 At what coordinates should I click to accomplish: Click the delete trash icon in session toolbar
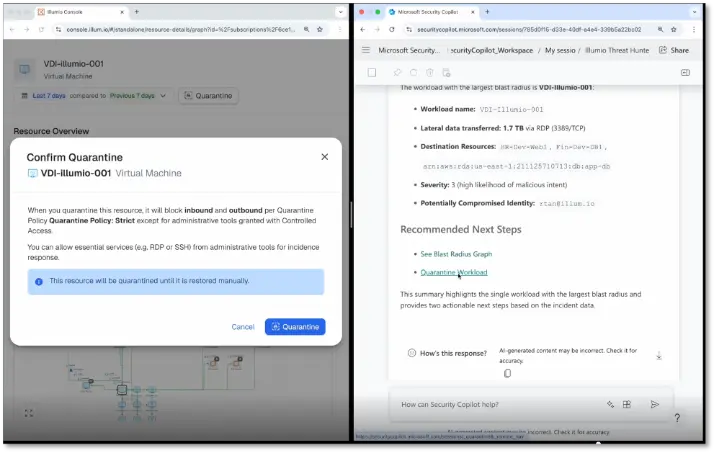[x=430, y=72]
